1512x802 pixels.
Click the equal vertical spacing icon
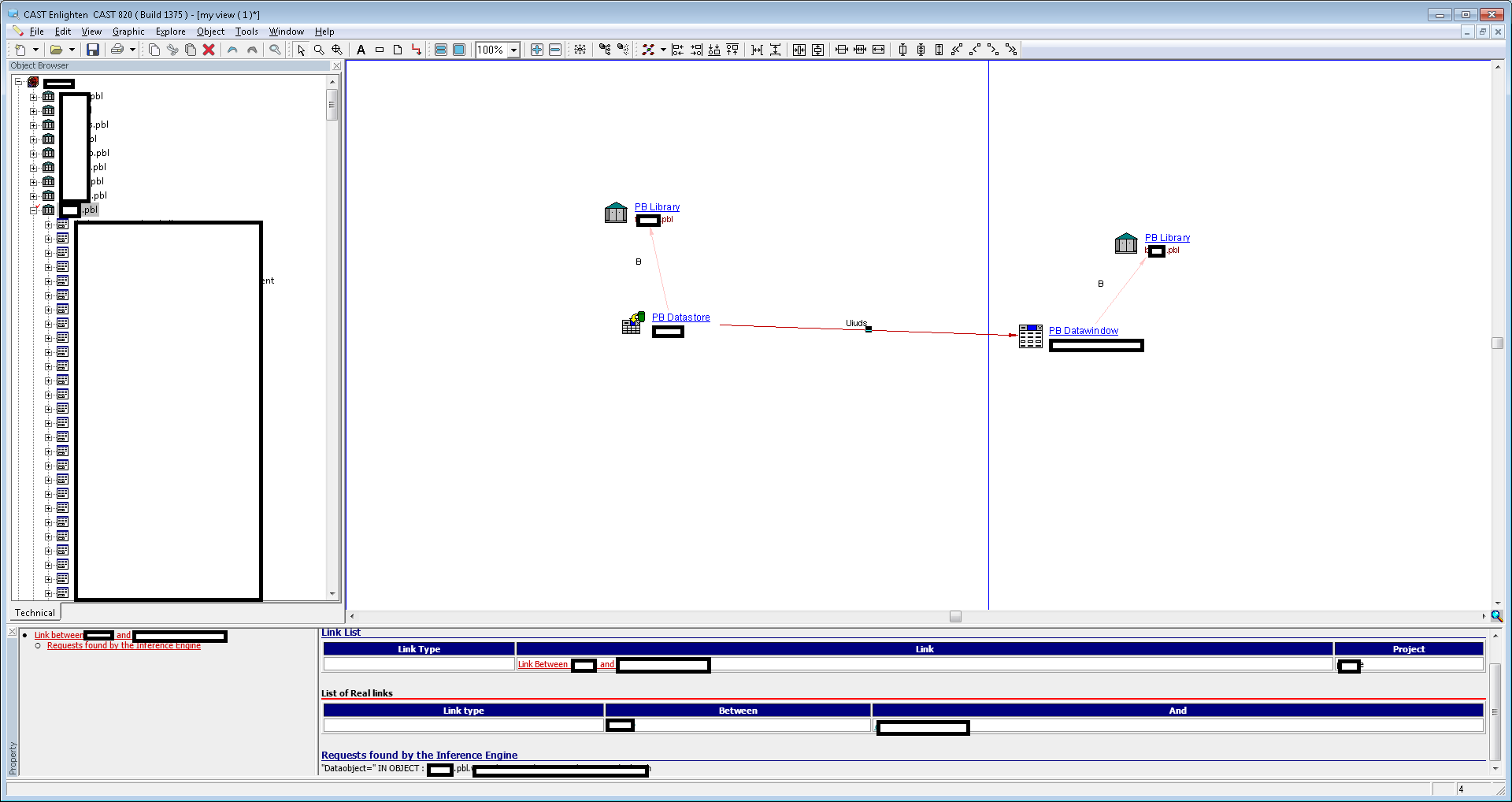tap(776, 50)
